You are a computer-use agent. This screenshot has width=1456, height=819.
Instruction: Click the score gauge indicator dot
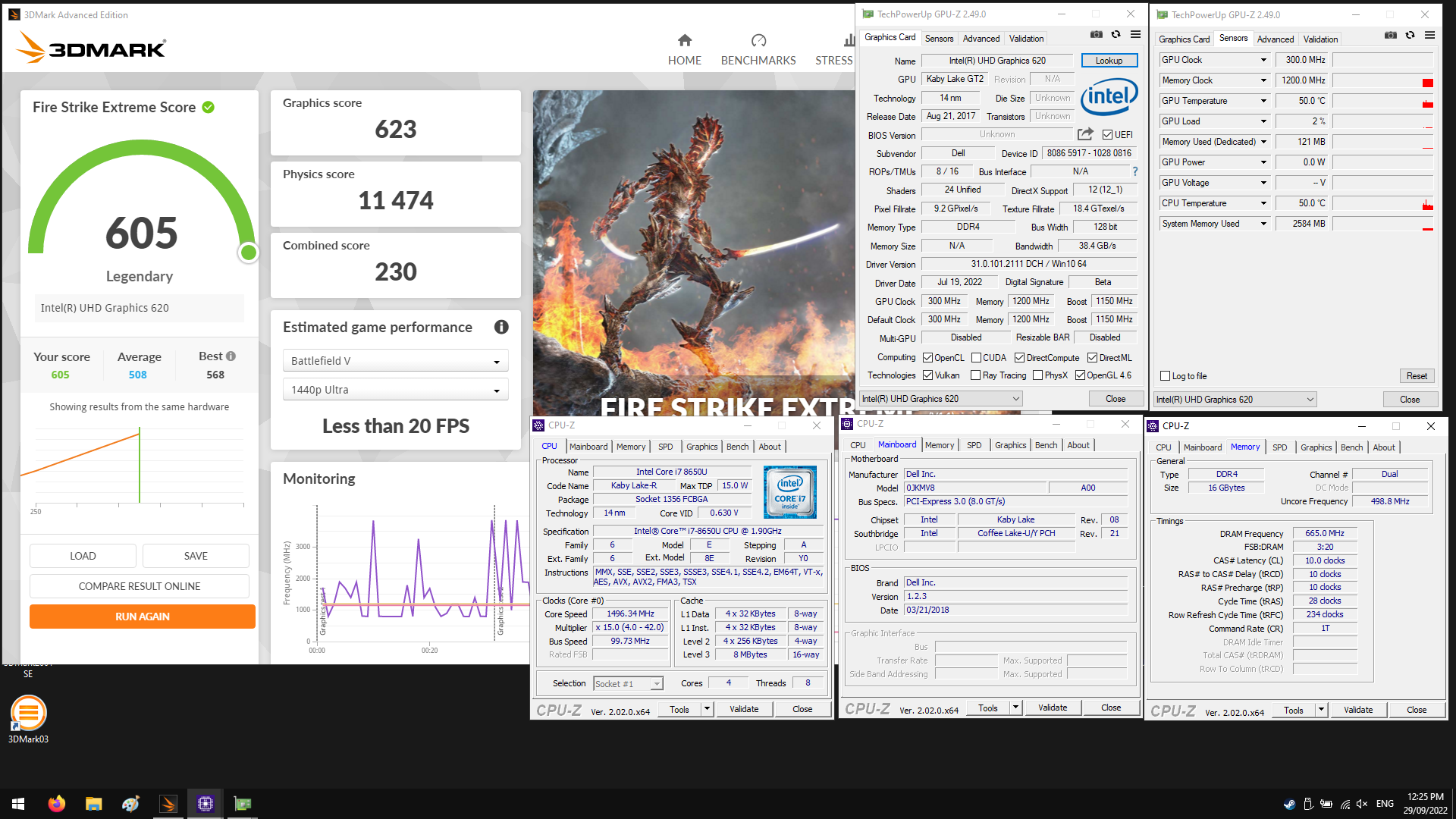248,253
